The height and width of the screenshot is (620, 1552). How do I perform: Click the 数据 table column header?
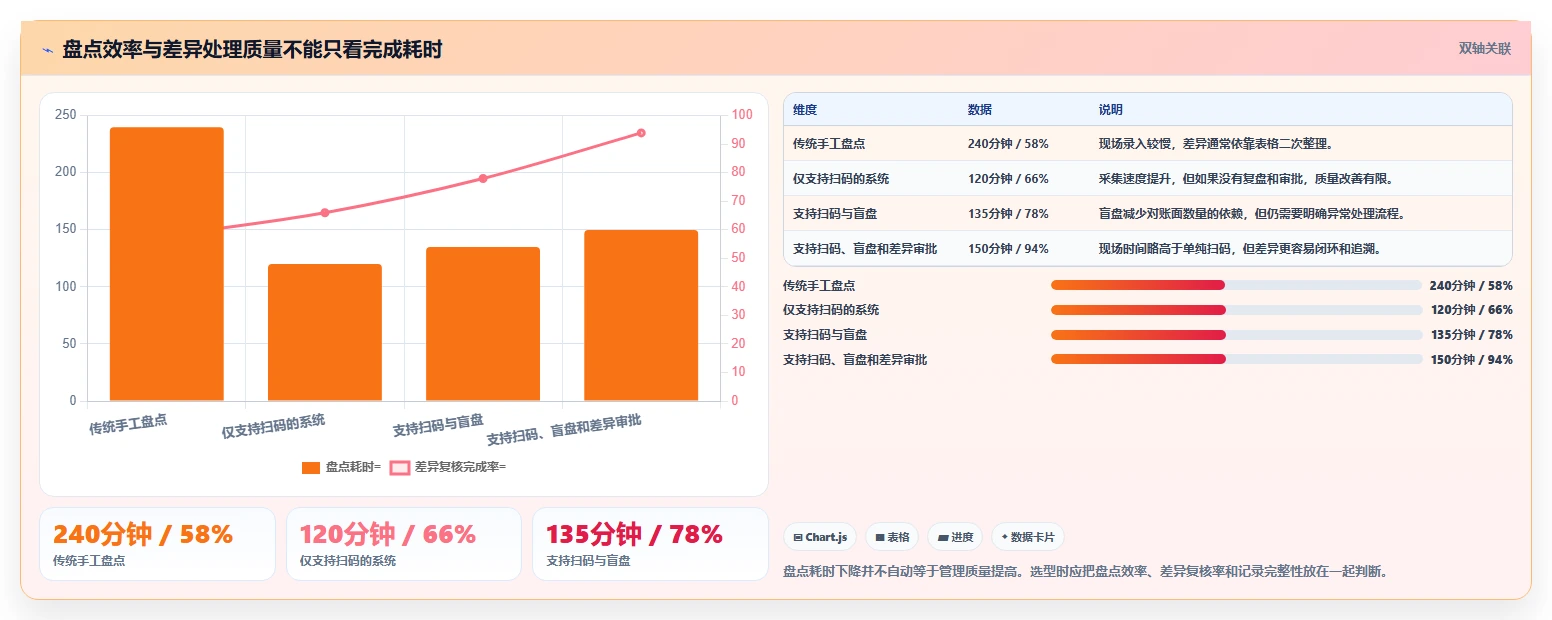[x=980, y=110]
